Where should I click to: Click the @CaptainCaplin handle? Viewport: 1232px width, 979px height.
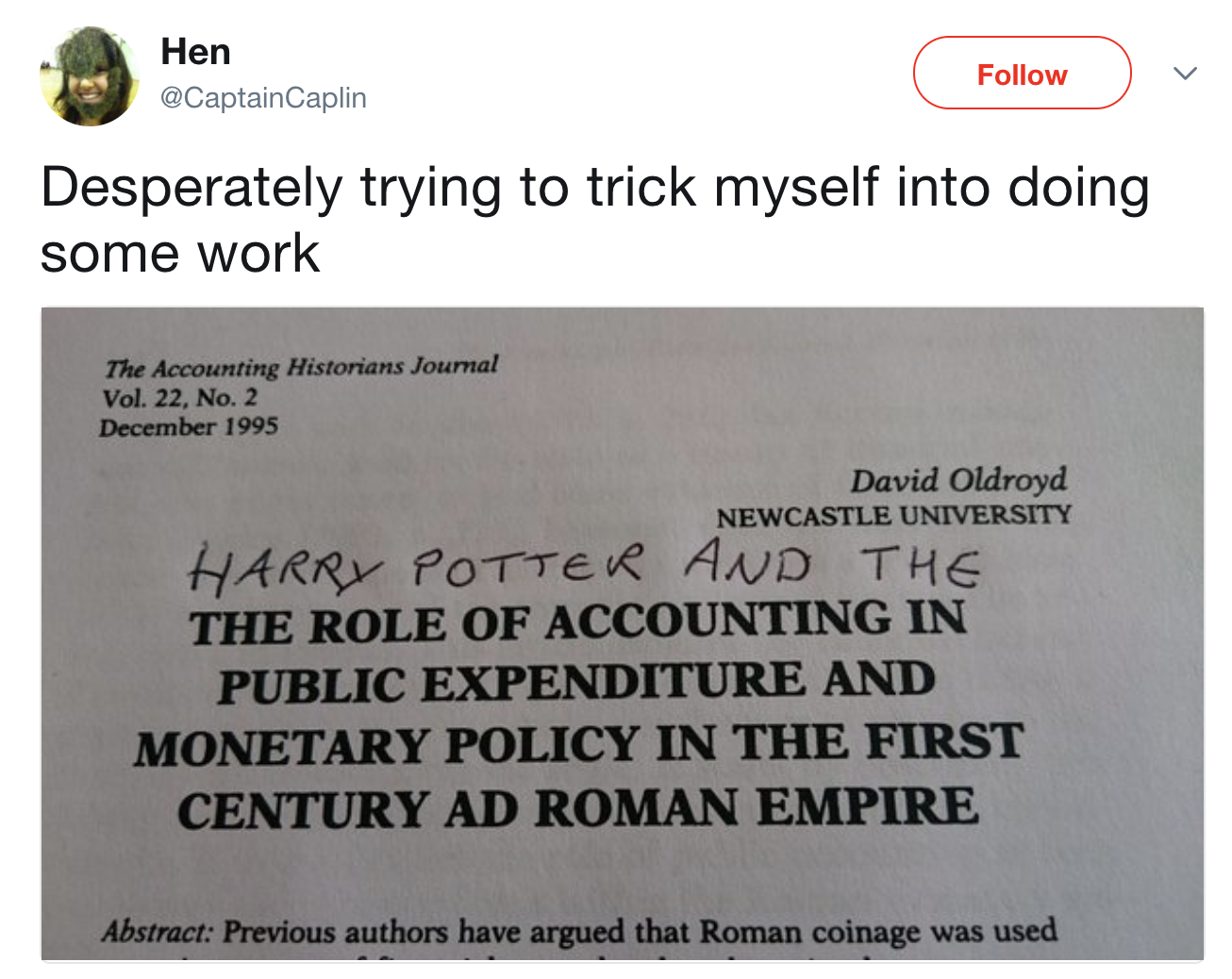pyautogui.click(x=263, y=98)
